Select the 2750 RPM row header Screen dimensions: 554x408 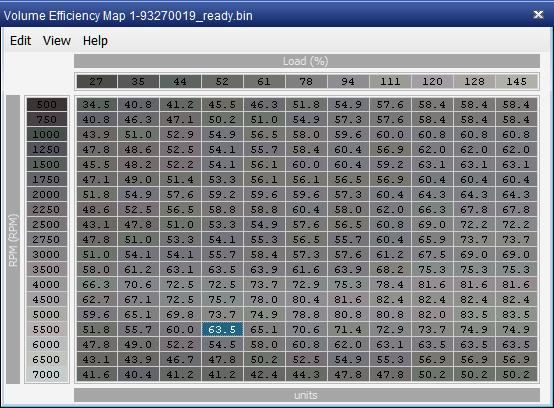(47, 240)
